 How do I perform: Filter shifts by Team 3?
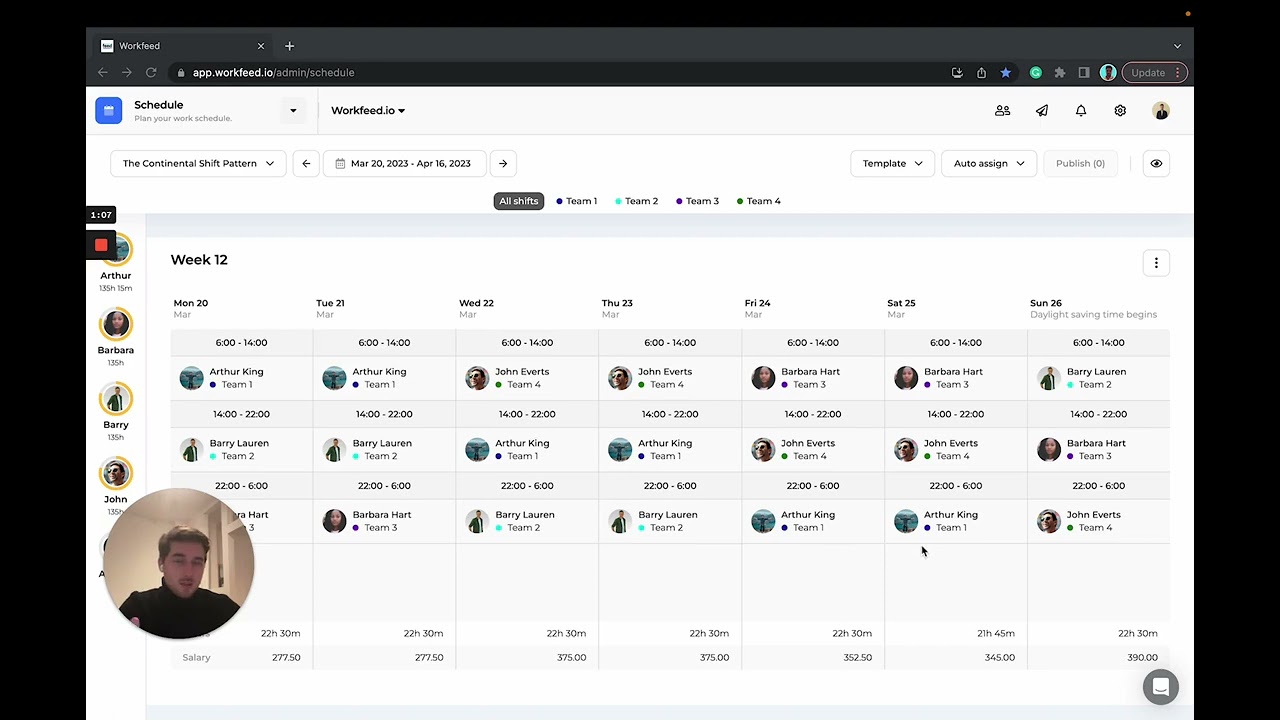698,201
